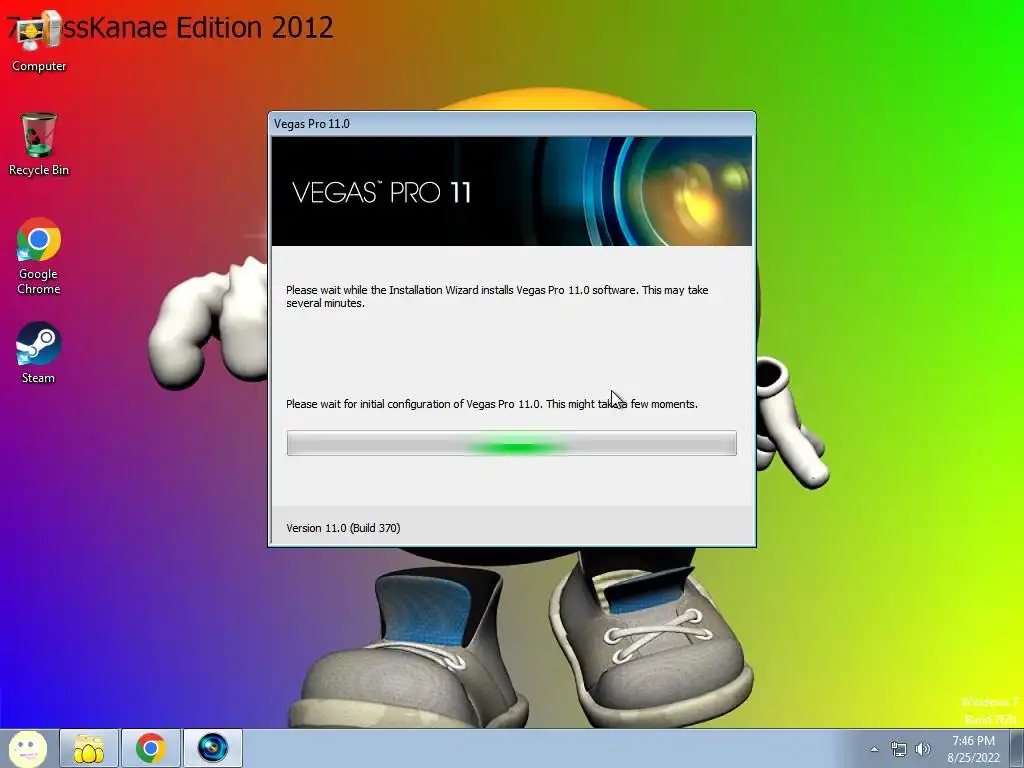
Task: Launch Steam from the desktop shortcut
Action: [x=39, y=353]
